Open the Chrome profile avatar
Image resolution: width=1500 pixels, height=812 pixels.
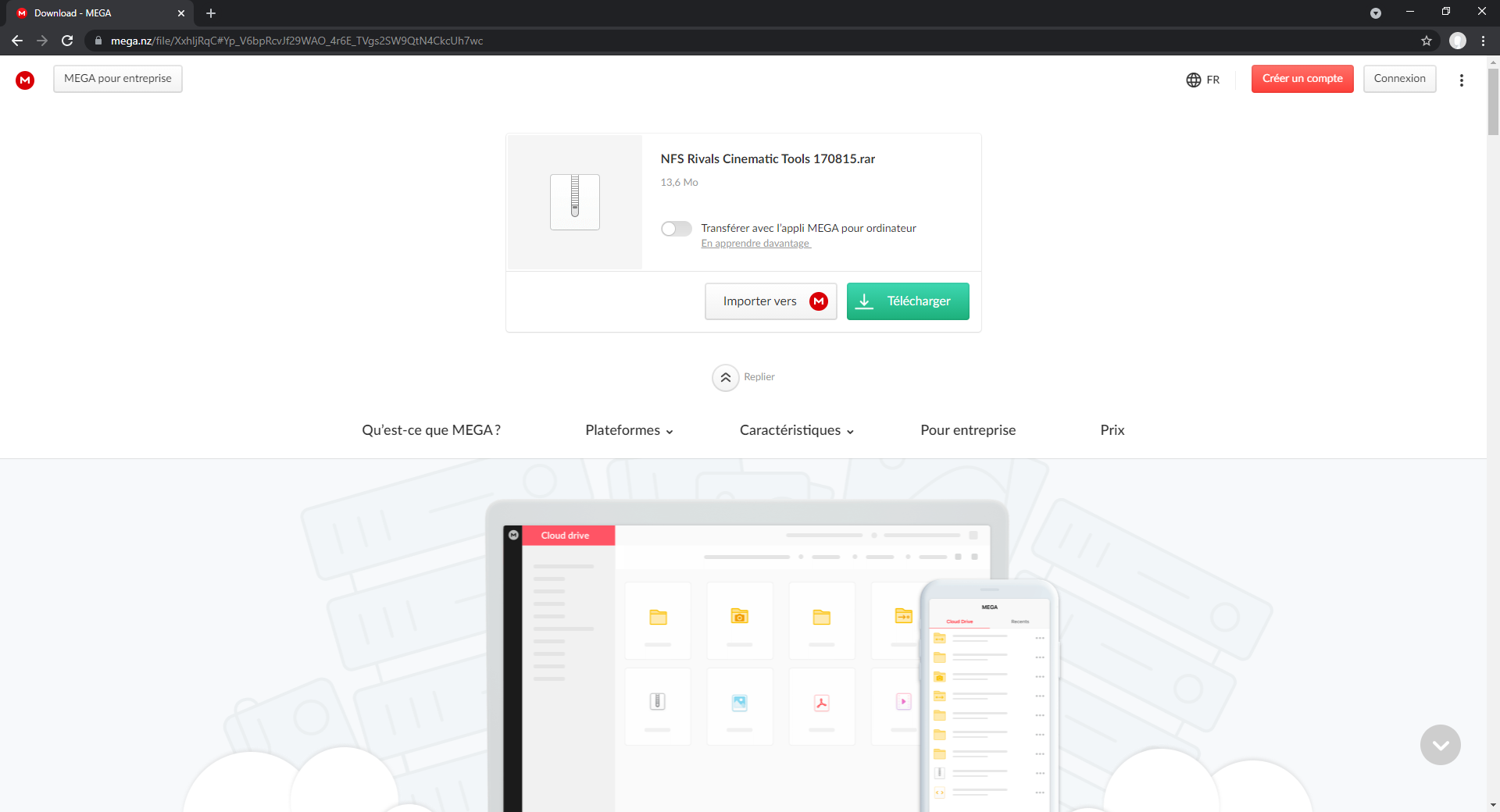[1458, 41]
